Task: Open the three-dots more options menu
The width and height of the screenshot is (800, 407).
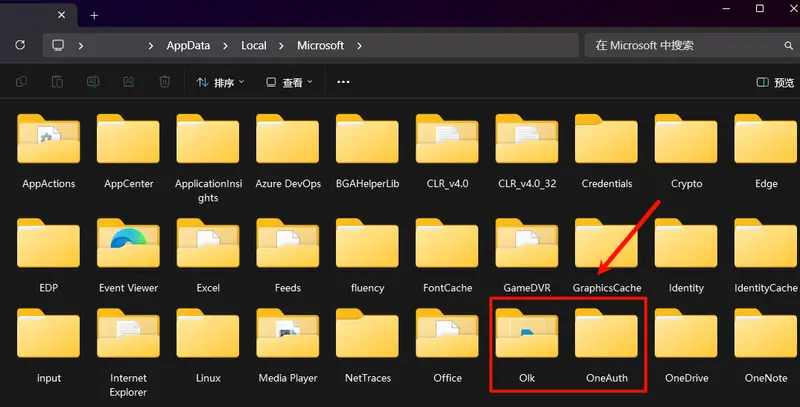Action: tap(343, 82)
